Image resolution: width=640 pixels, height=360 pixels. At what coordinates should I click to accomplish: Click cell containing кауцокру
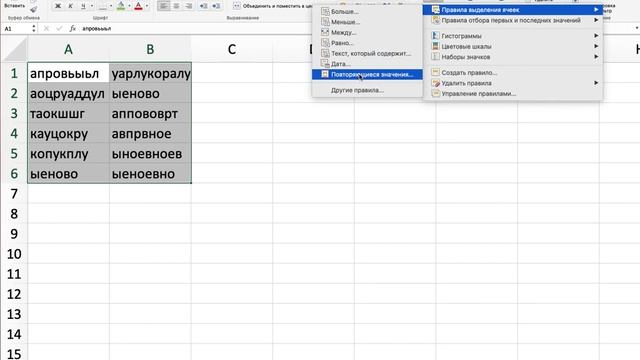tap(68, 133)
